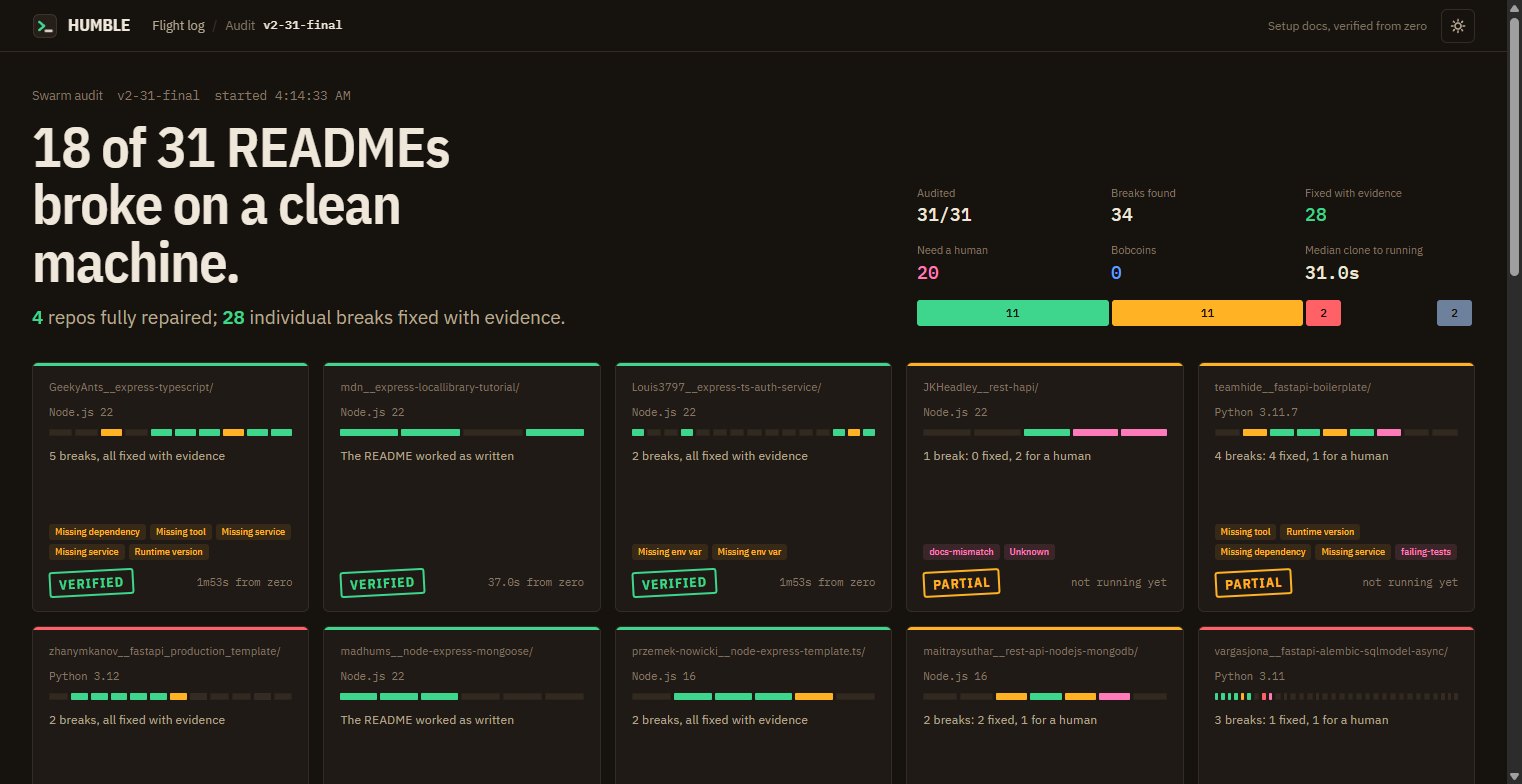Click the PARTIAL stamp on teamhide card
The width and height of the screenshot is (1522, 784).
click(x=1253, y=583)
